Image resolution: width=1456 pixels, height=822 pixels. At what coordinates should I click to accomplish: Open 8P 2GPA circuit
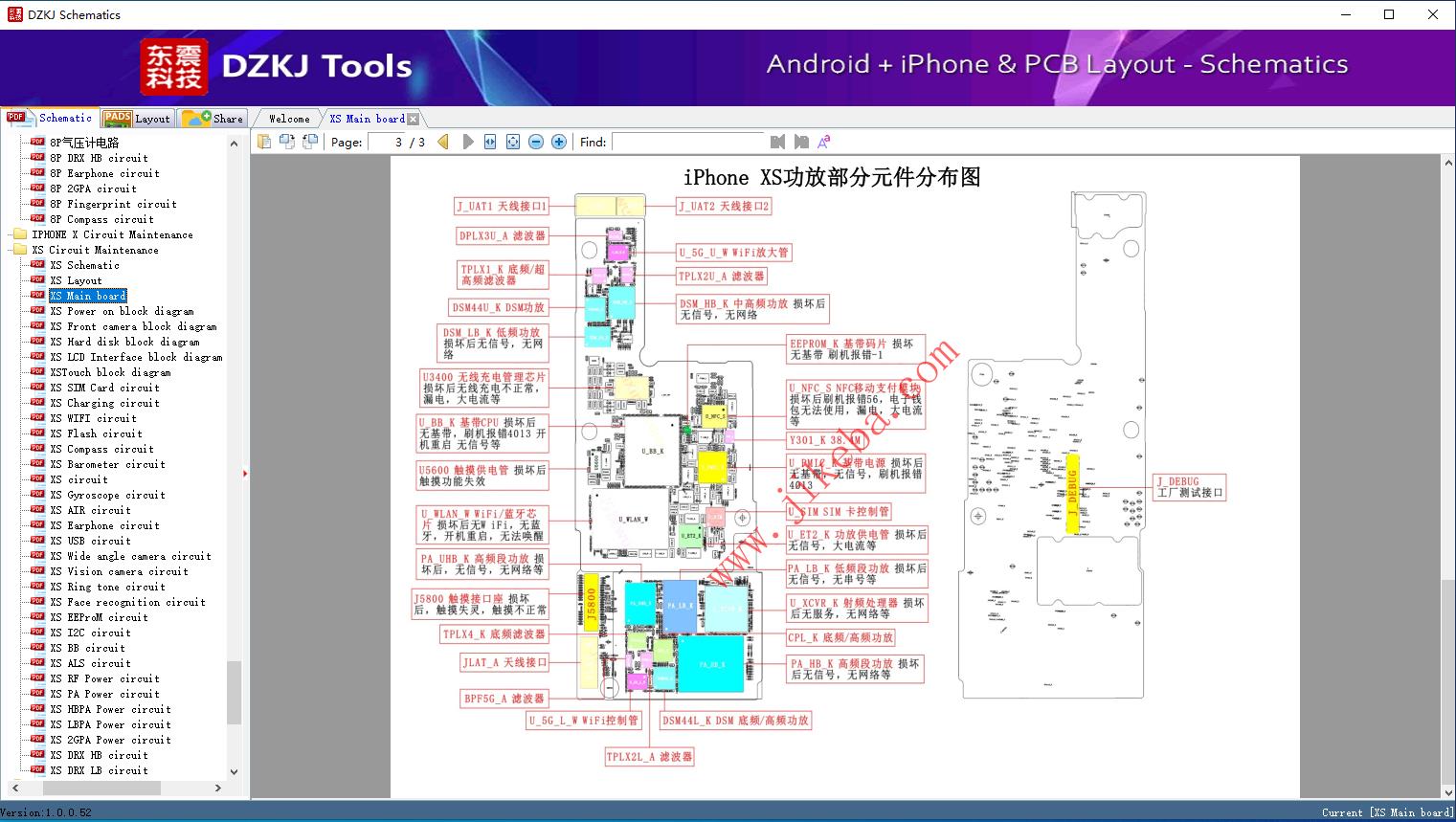point(93,189)
